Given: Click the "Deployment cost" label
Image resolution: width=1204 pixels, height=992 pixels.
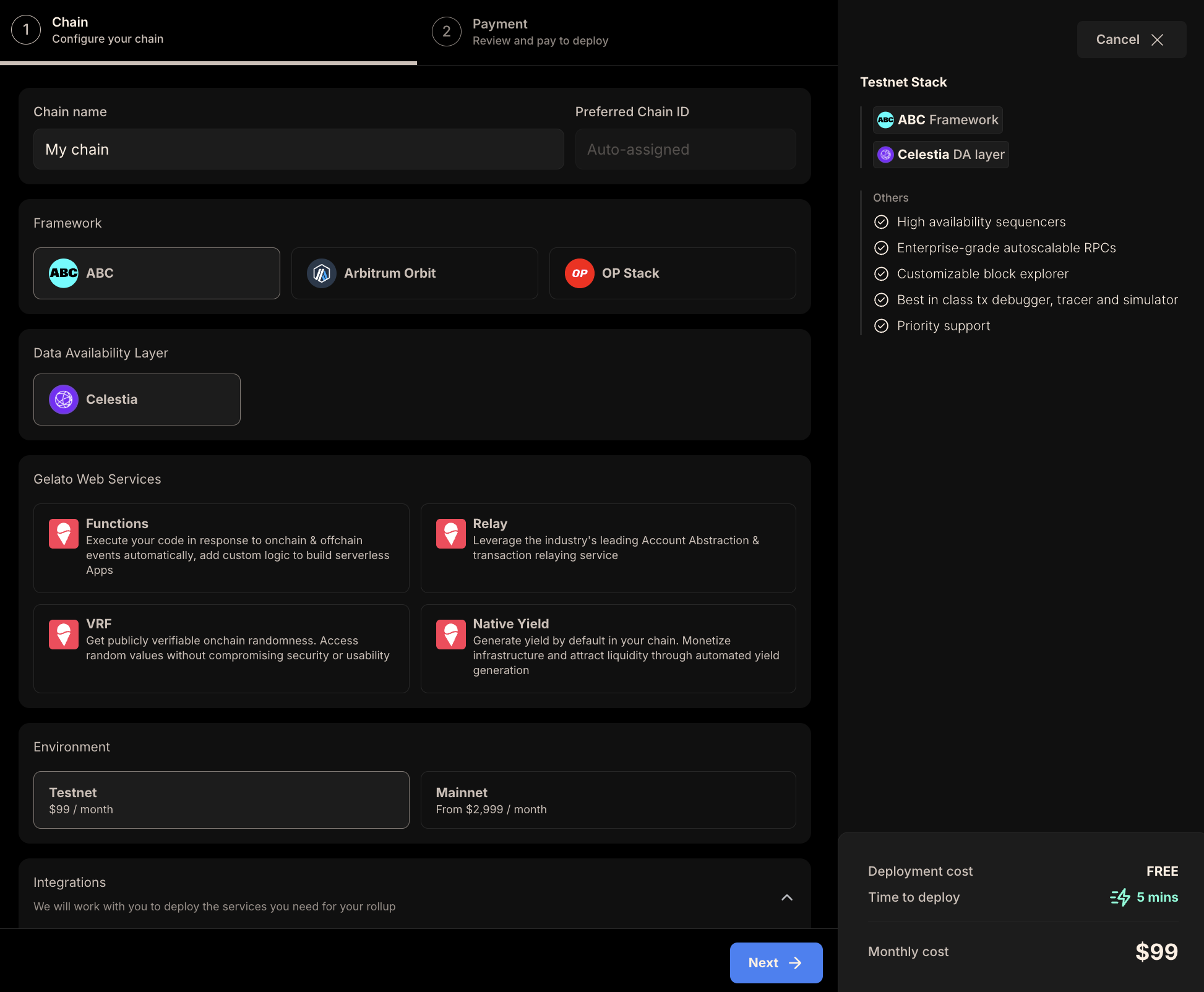Looking at the screenshot, I should (921, 871).
